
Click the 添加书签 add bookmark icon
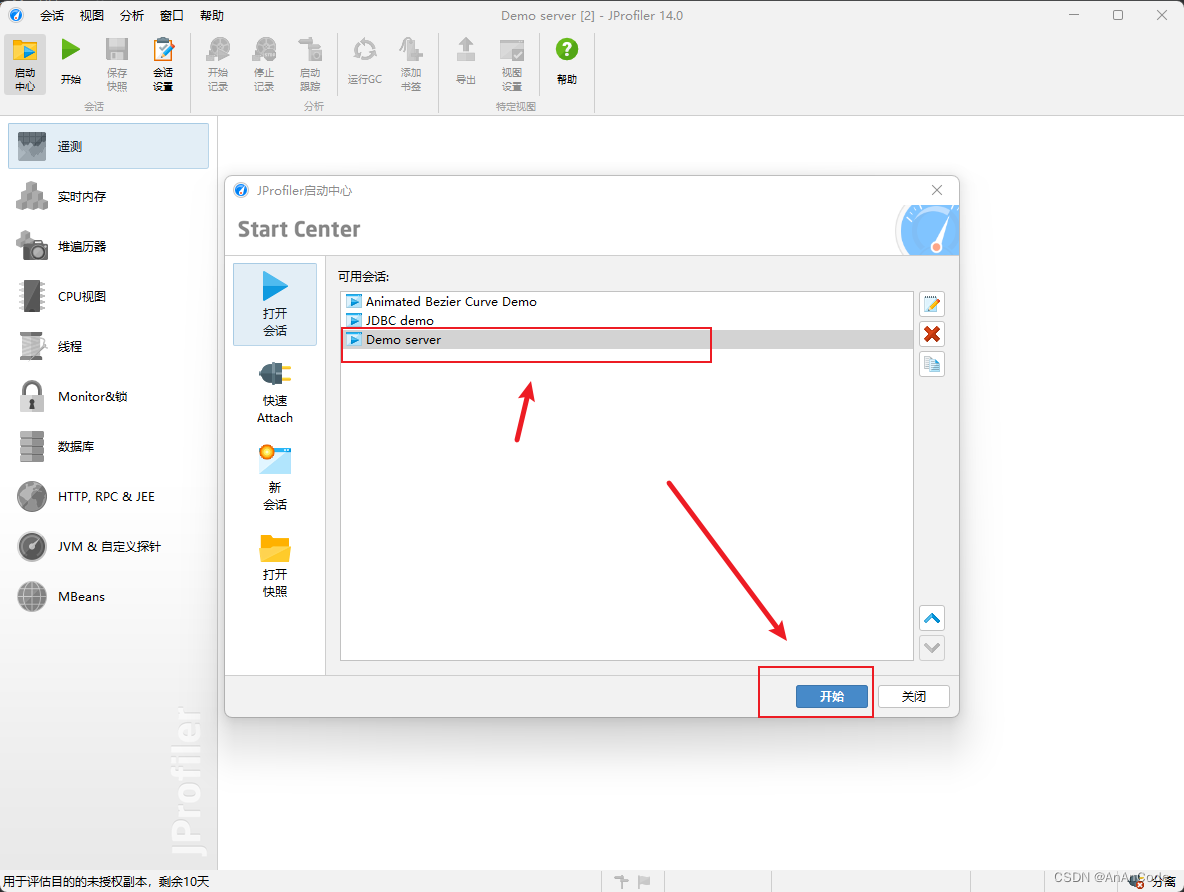pyautogui.click(x=411, y=65)
